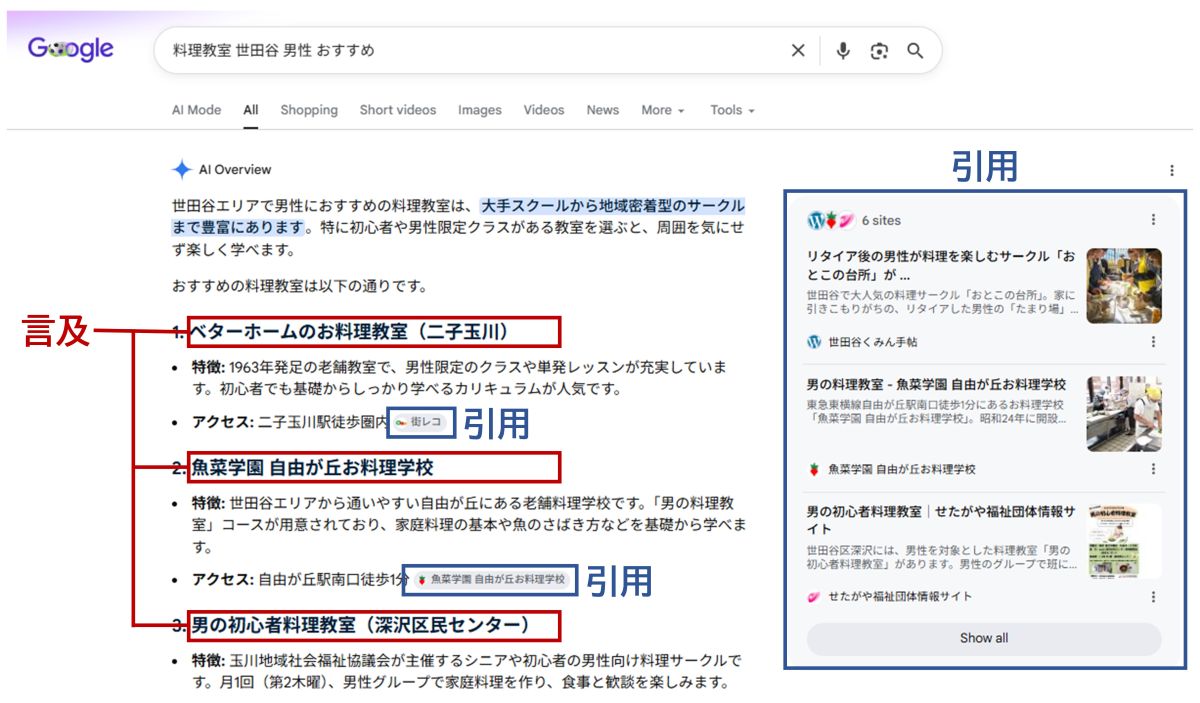Screen dimensions: 1200x703
Task: Open the 街レコ citation chip
Action: (418, 422)
